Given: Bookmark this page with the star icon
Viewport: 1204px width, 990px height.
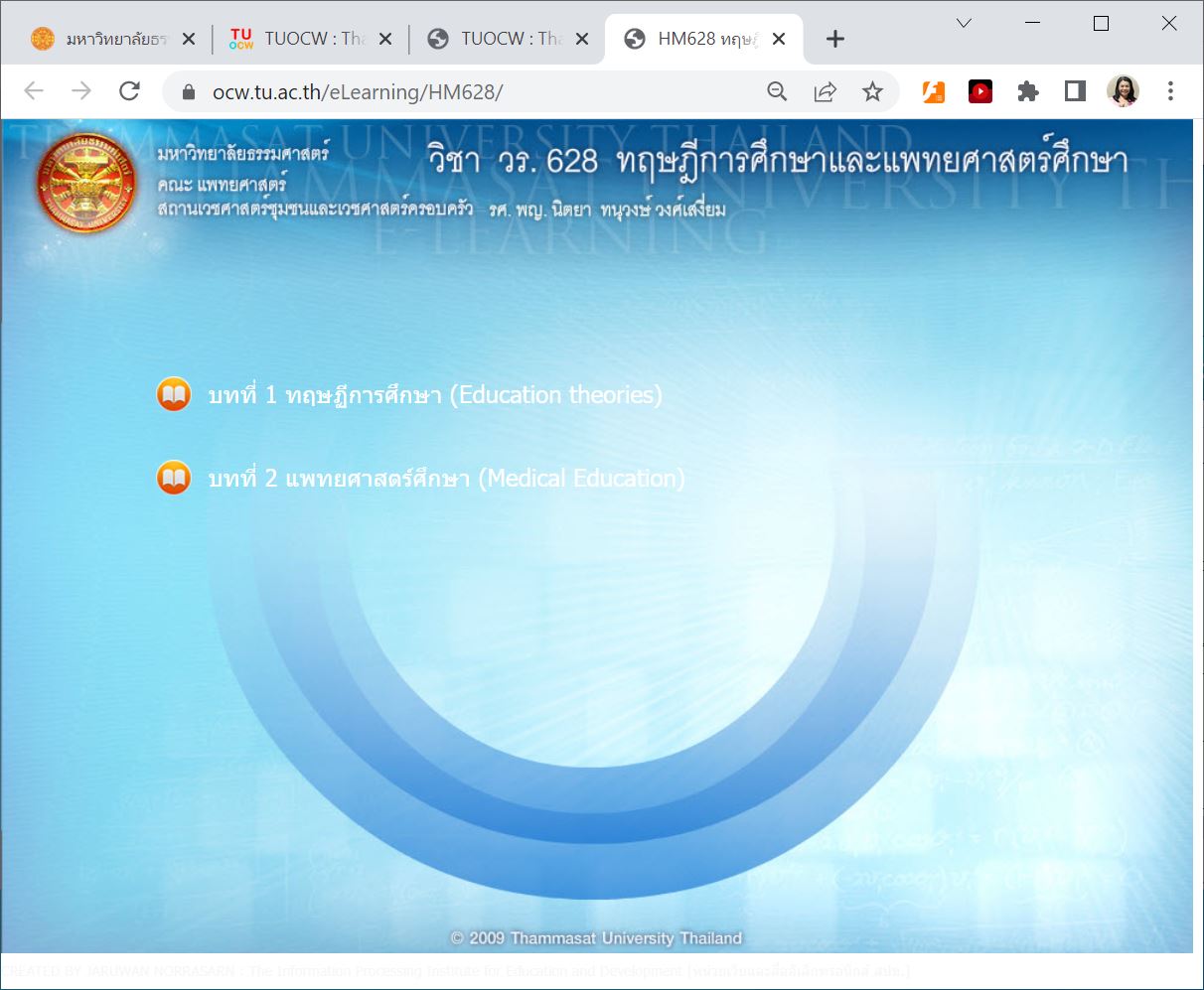Looking at the screenshot, I should tap(872, 91).
